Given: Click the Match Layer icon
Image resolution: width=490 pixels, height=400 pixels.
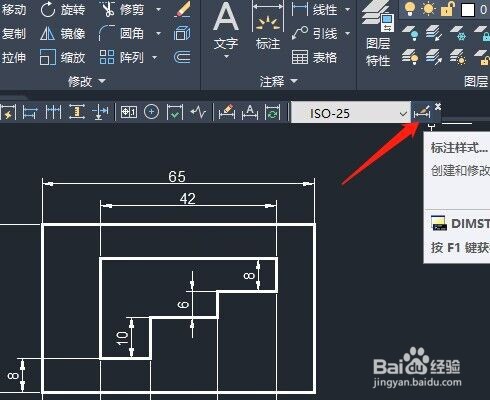Looking at the screenshot, I should [434, 57].
